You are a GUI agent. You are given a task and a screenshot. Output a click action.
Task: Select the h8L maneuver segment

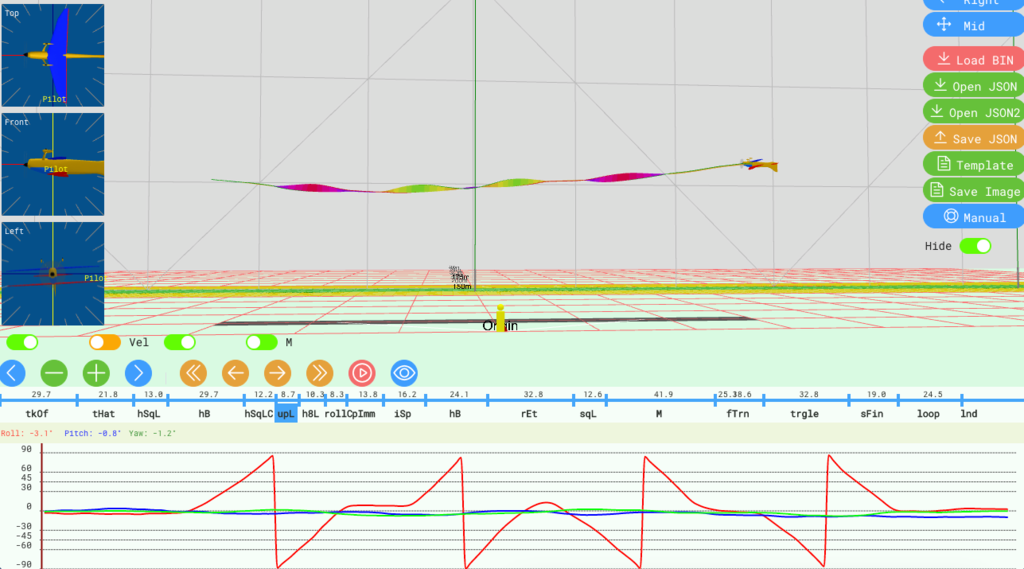(310, 414)
